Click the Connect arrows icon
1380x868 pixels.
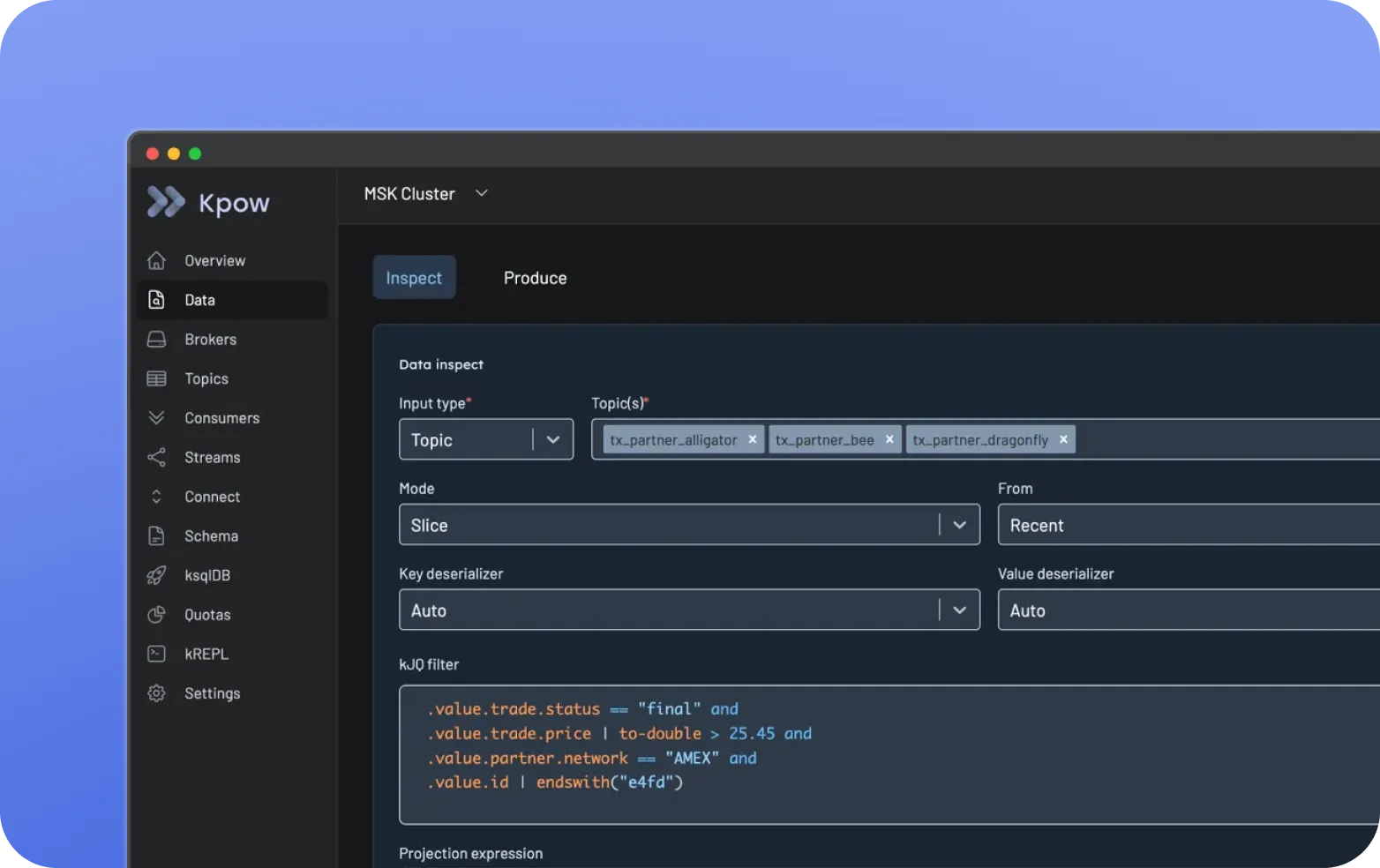click(156, 497)
